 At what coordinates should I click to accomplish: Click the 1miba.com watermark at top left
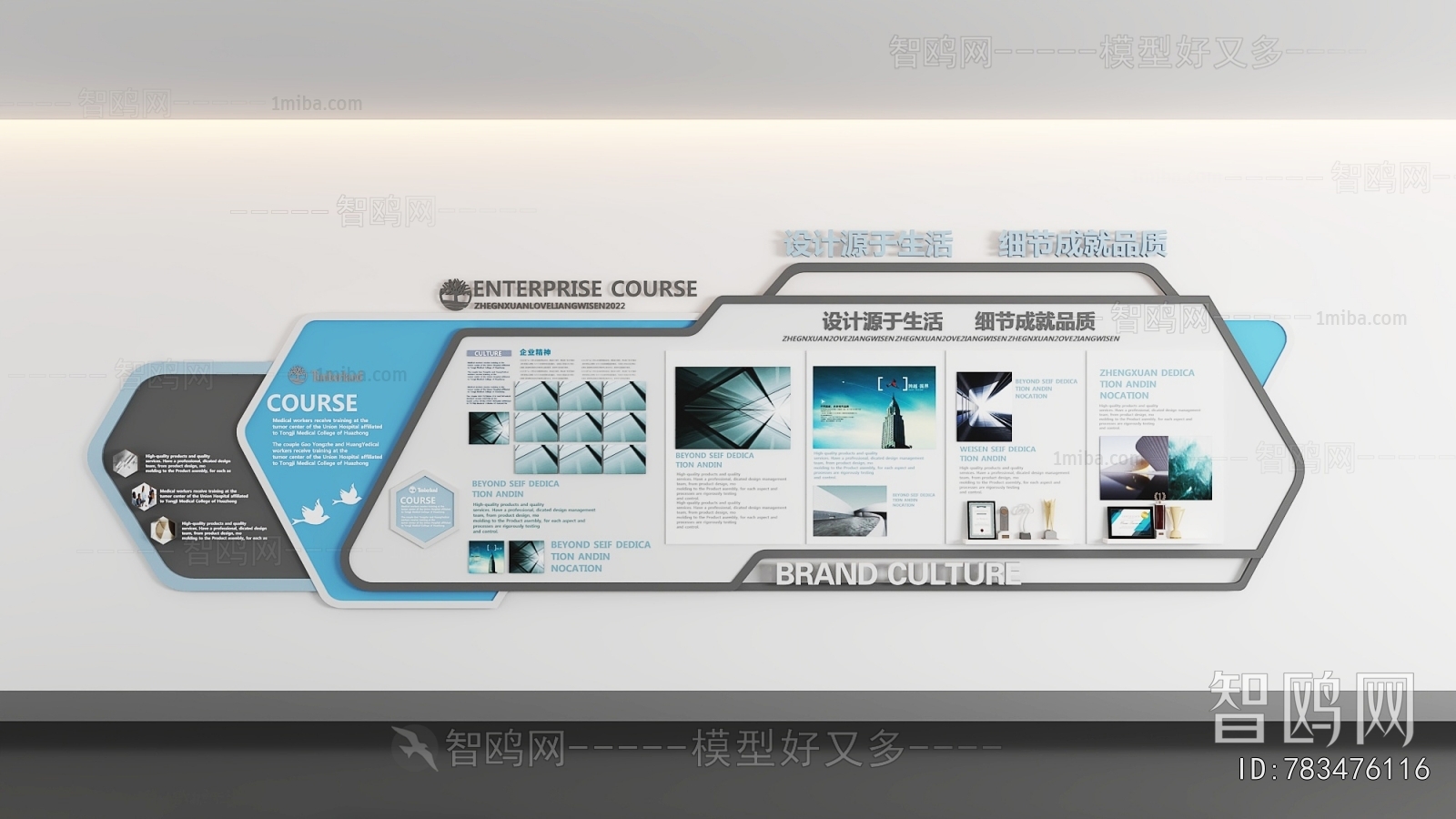point(317,104)
